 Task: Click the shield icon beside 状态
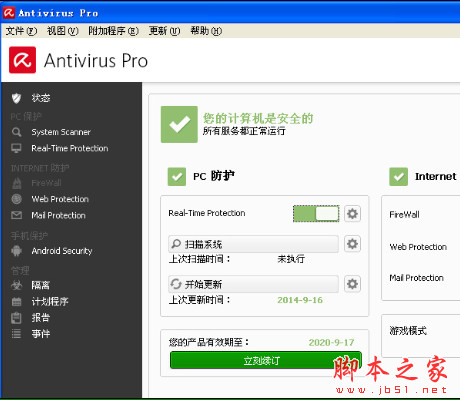pos(16,98)
